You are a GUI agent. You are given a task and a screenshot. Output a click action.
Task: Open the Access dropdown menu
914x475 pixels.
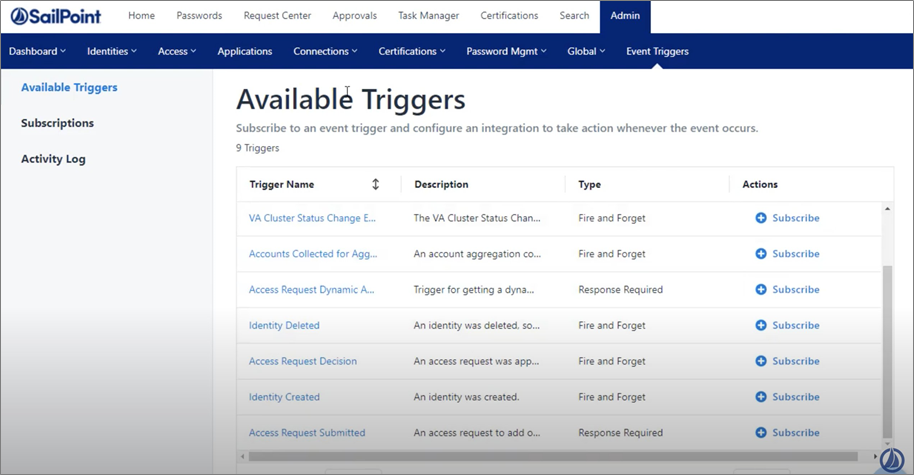177,51
